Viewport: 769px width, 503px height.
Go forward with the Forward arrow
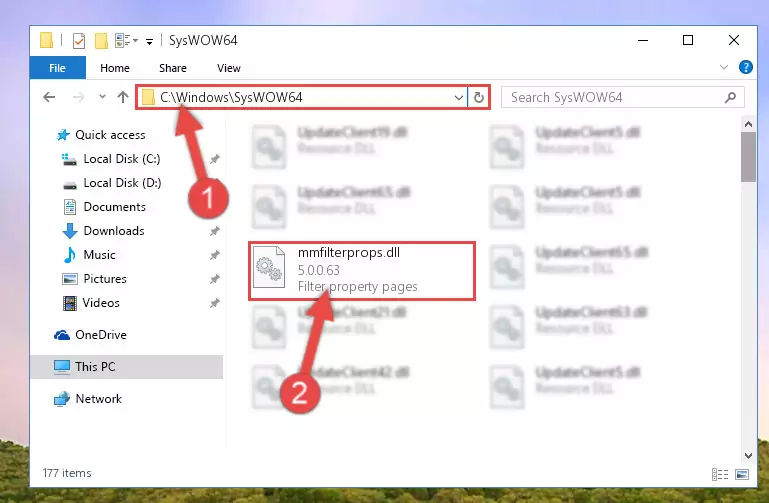pyautogui.click(x=78, y=97)
